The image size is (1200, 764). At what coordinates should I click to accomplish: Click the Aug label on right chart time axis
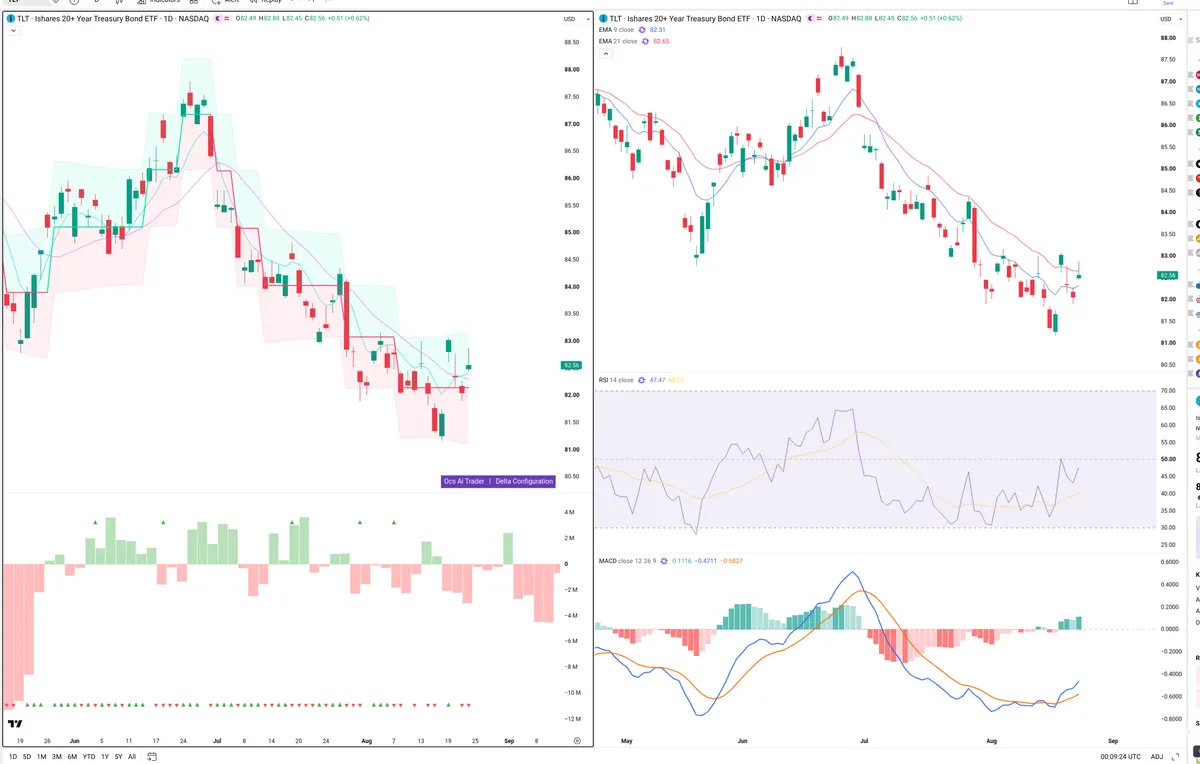click(991, 741)
